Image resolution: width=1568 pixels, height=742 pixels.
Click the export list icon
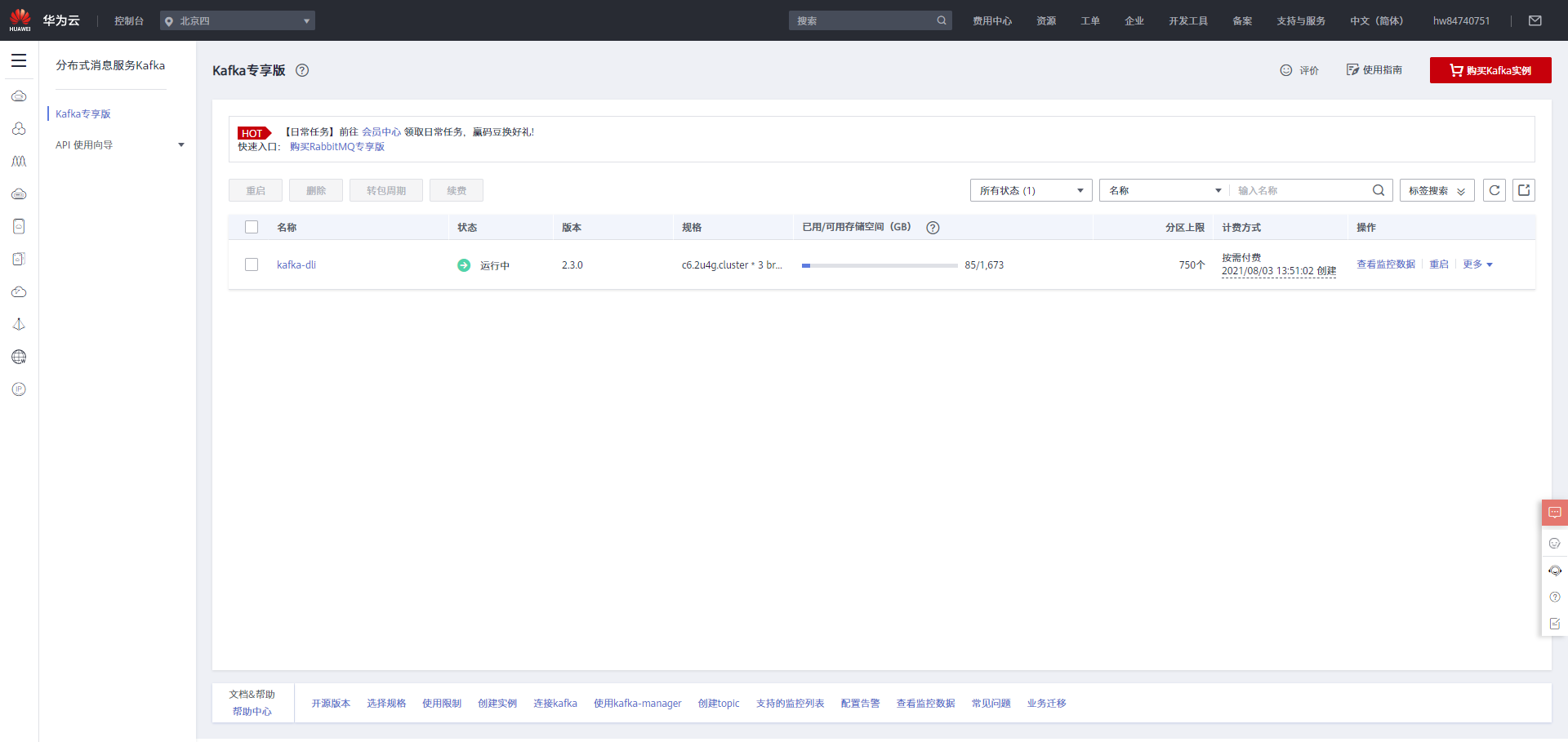coord(1524,190)
